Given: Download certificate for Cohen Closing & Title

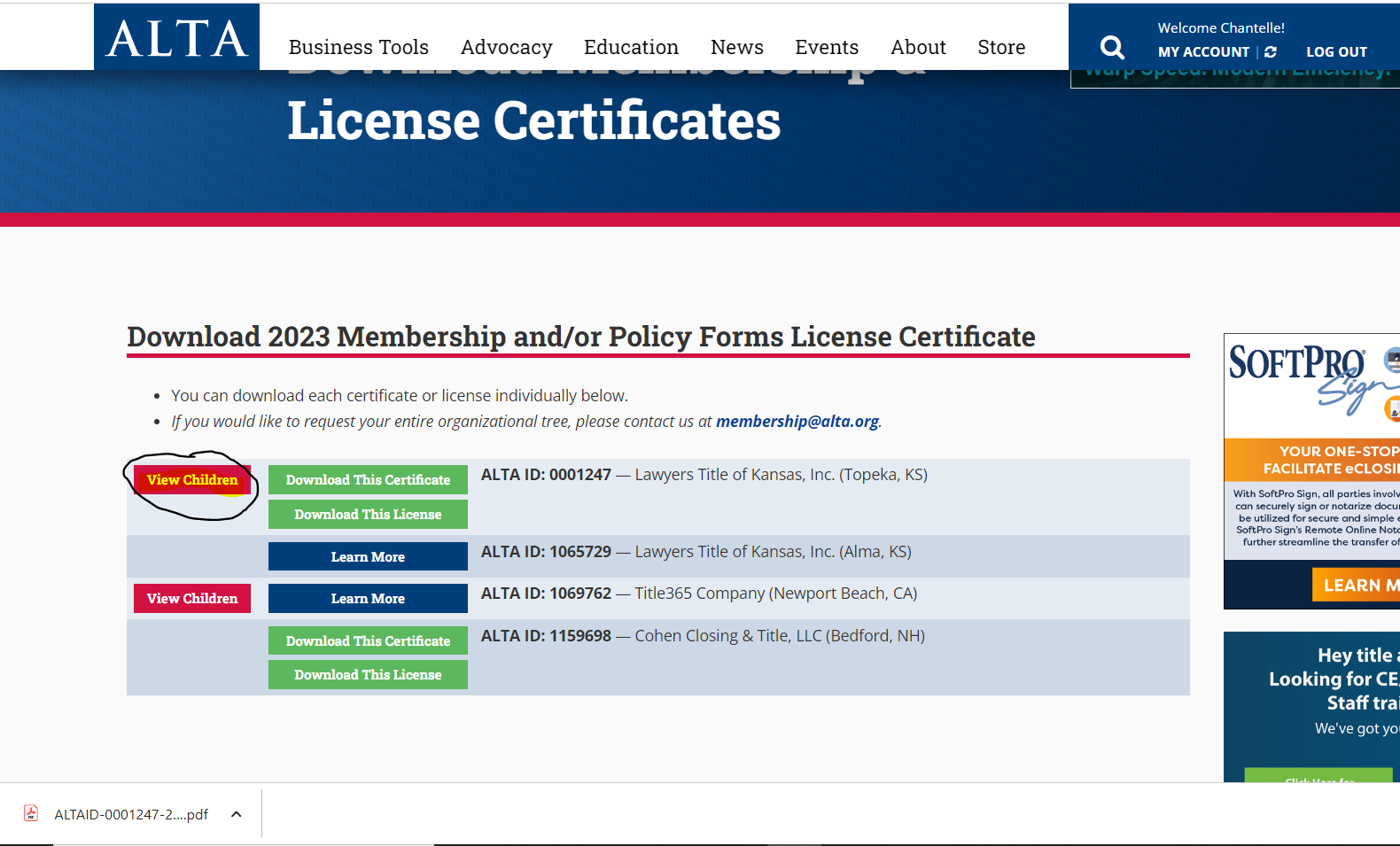Looking at the screenshot, I should pyautogui.click(x=368, y=641).
